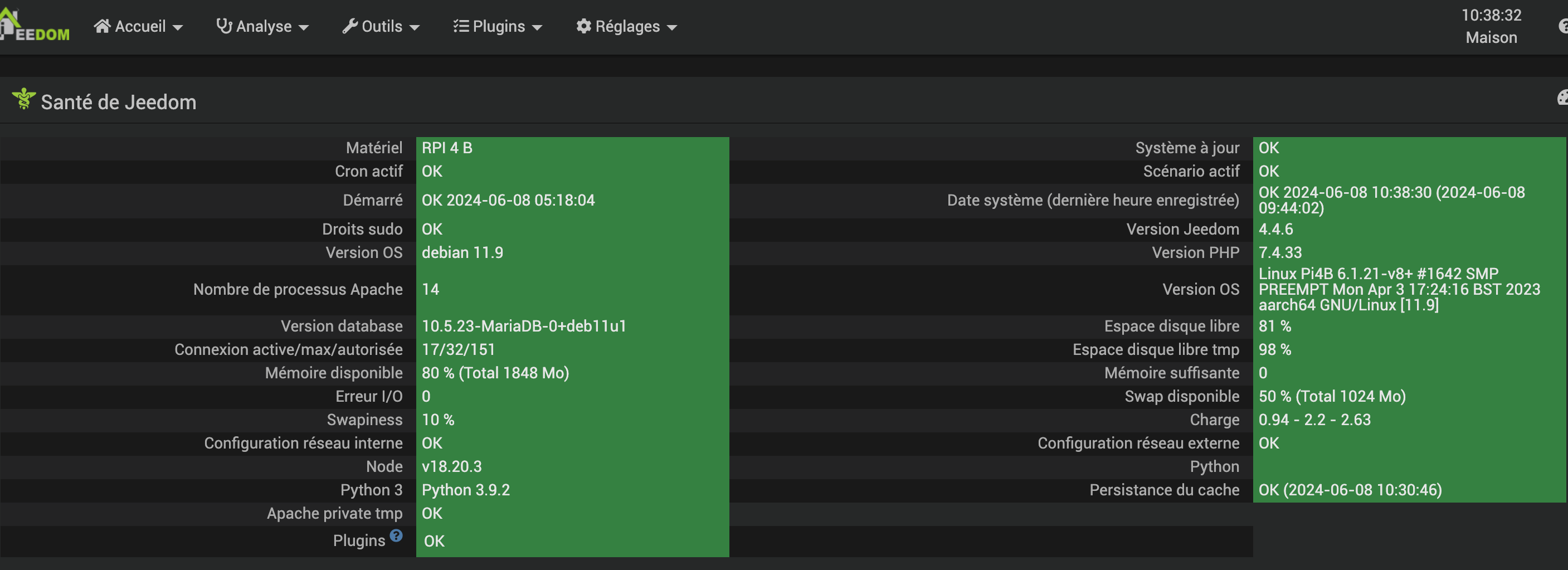
Task: Click the wrench icon beside Outils
Action: click(349, 26)
